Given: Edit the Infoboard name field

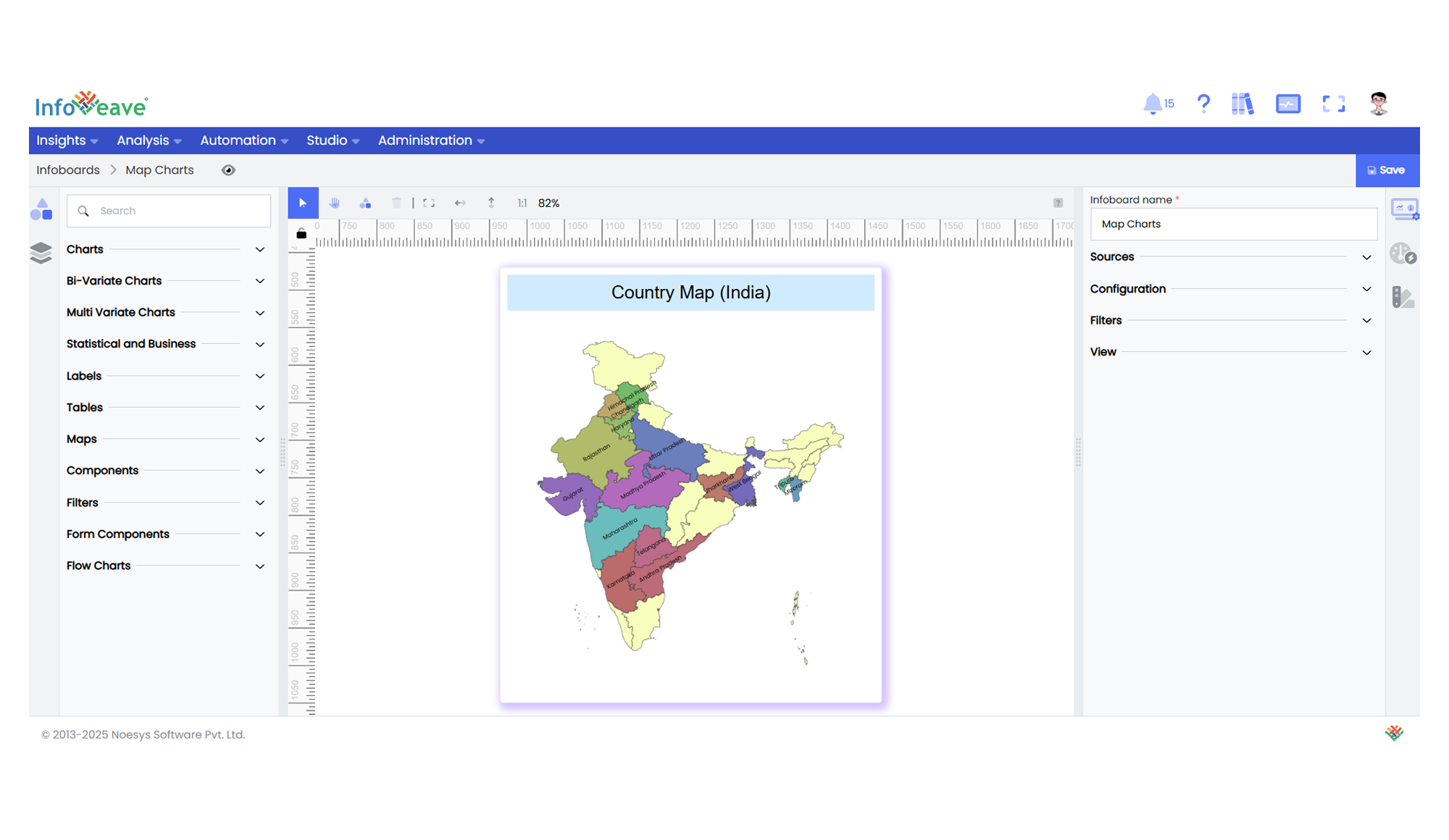Looking at the screenshot, I should [x=1233, y=224].
